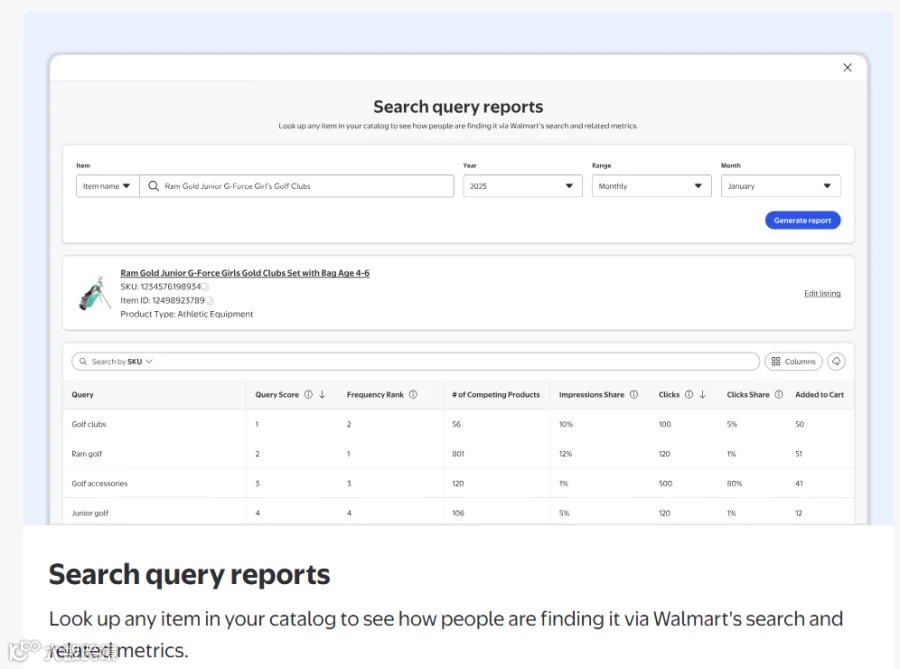This screenshot has width=900, height=669.
Task: Click competing products value 801
Action: click(458, 454)
